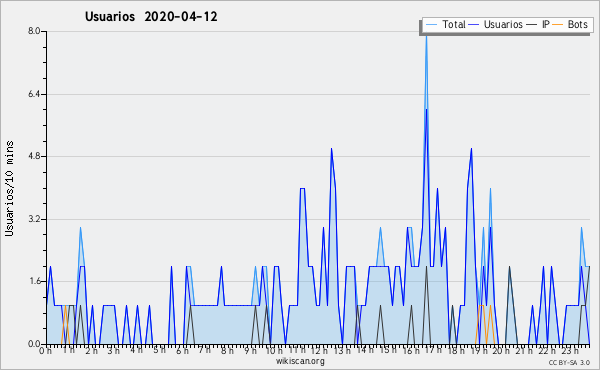Screen dimensions: 600x370
Task: Click the chart title 'Usuarios 2020-04-12'
Action: (151, 17)
